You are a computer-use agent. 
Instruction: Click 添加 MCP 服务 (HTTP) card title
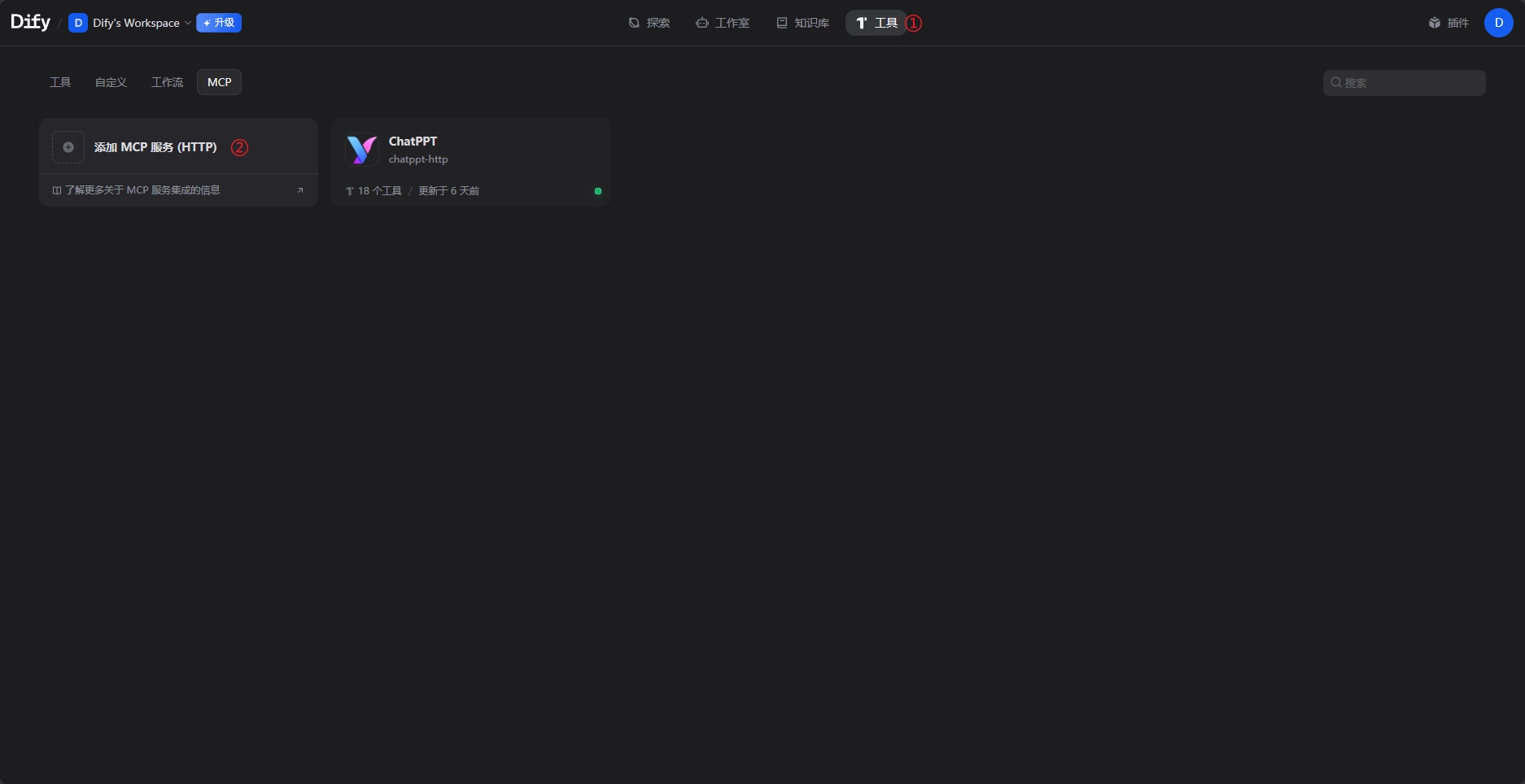tap(155, 147)
